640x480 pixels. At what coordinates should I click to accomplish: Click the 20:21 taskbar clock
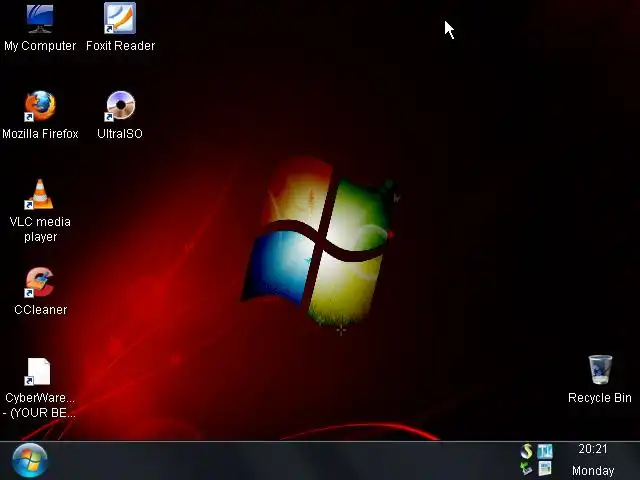[593, 449]
